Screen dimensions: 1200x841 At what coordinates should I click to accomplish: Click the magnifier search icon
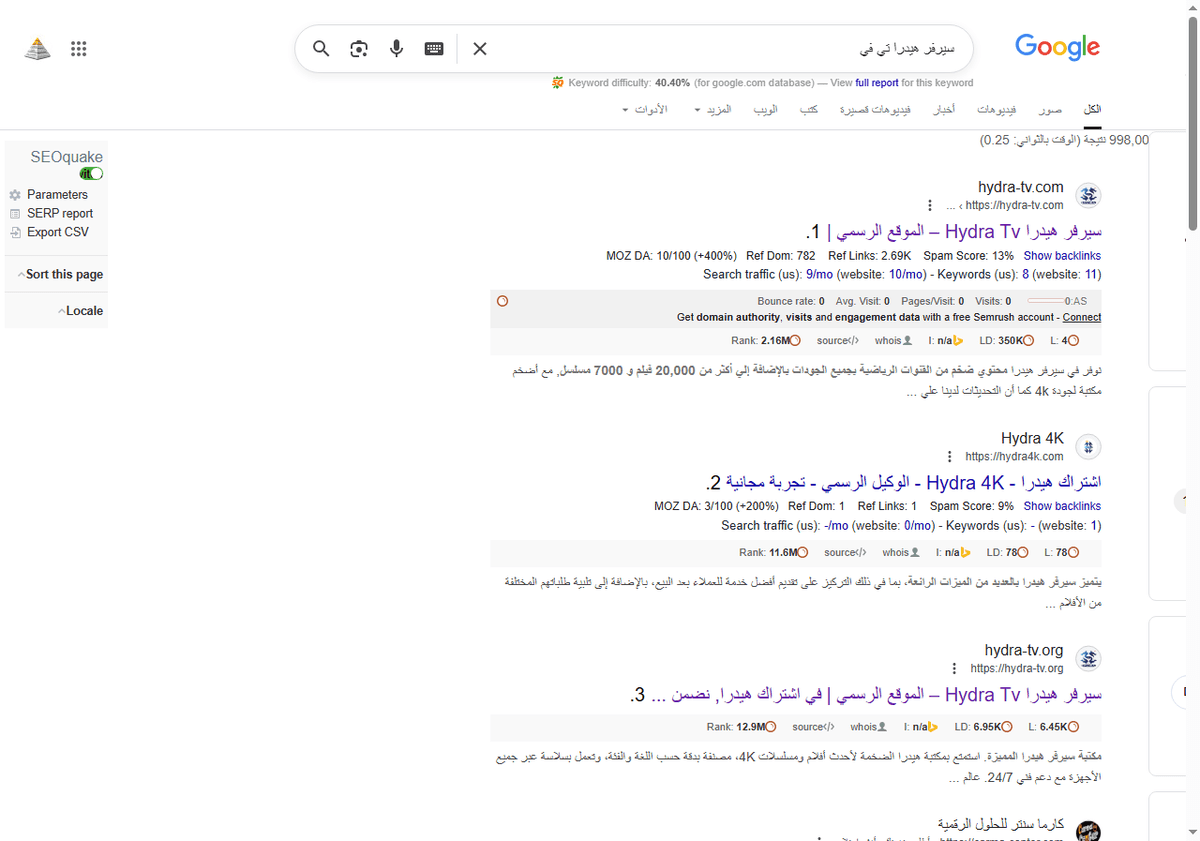tap(320, 48)
